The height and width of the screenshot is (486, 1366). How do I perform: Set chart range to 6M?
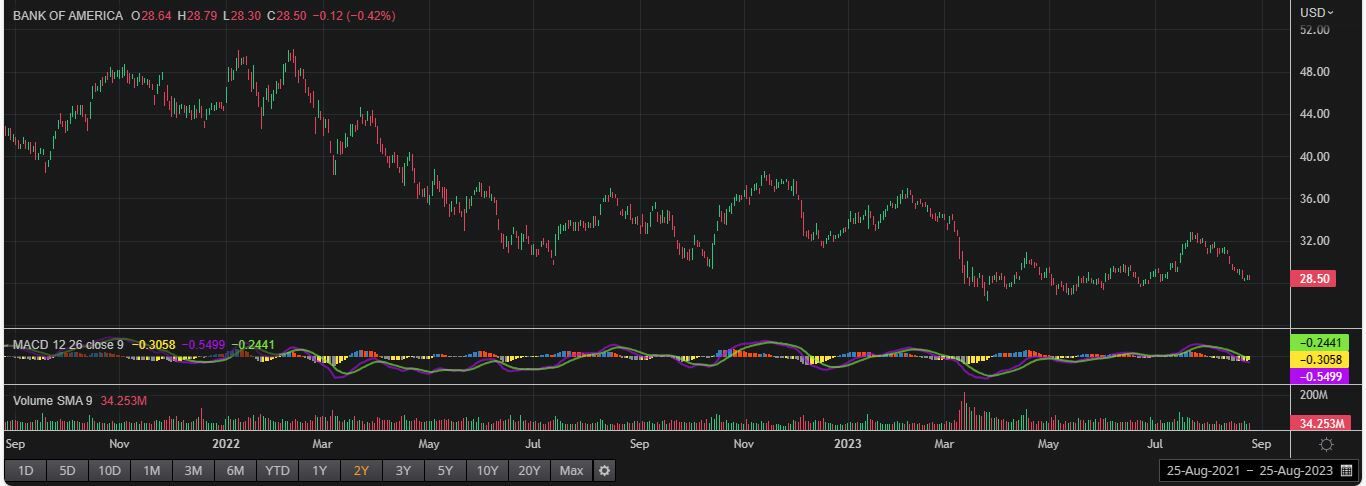pos(236,470)
